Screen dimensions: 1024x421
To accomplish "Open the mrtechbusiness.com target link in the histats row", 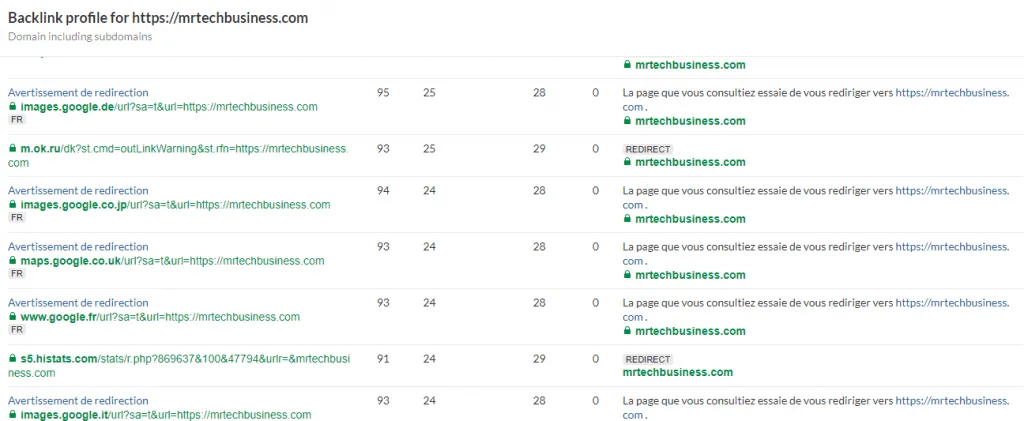I will (x=678, y=372).
